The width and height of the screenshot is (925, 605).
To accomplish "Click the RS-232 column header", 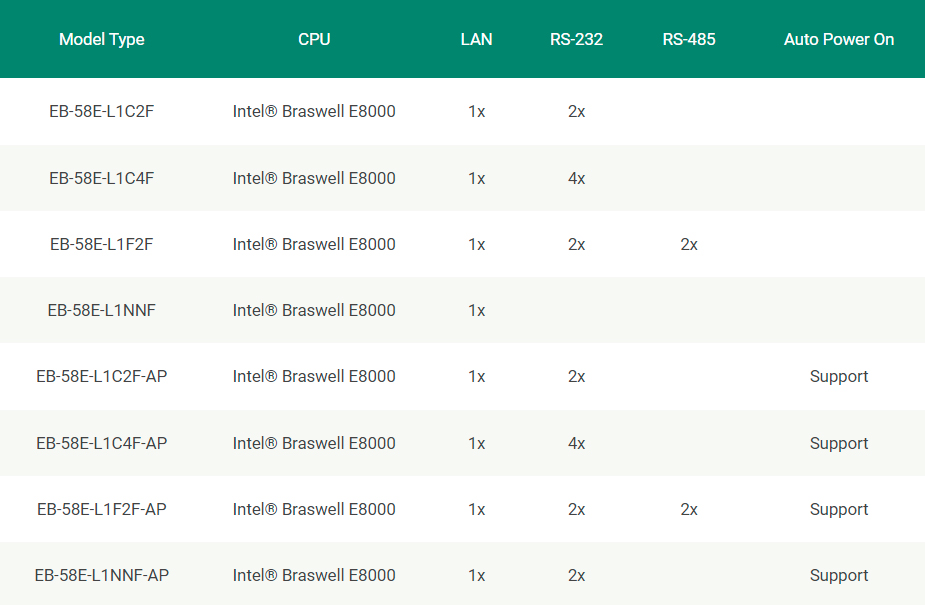I will [576, 40].
